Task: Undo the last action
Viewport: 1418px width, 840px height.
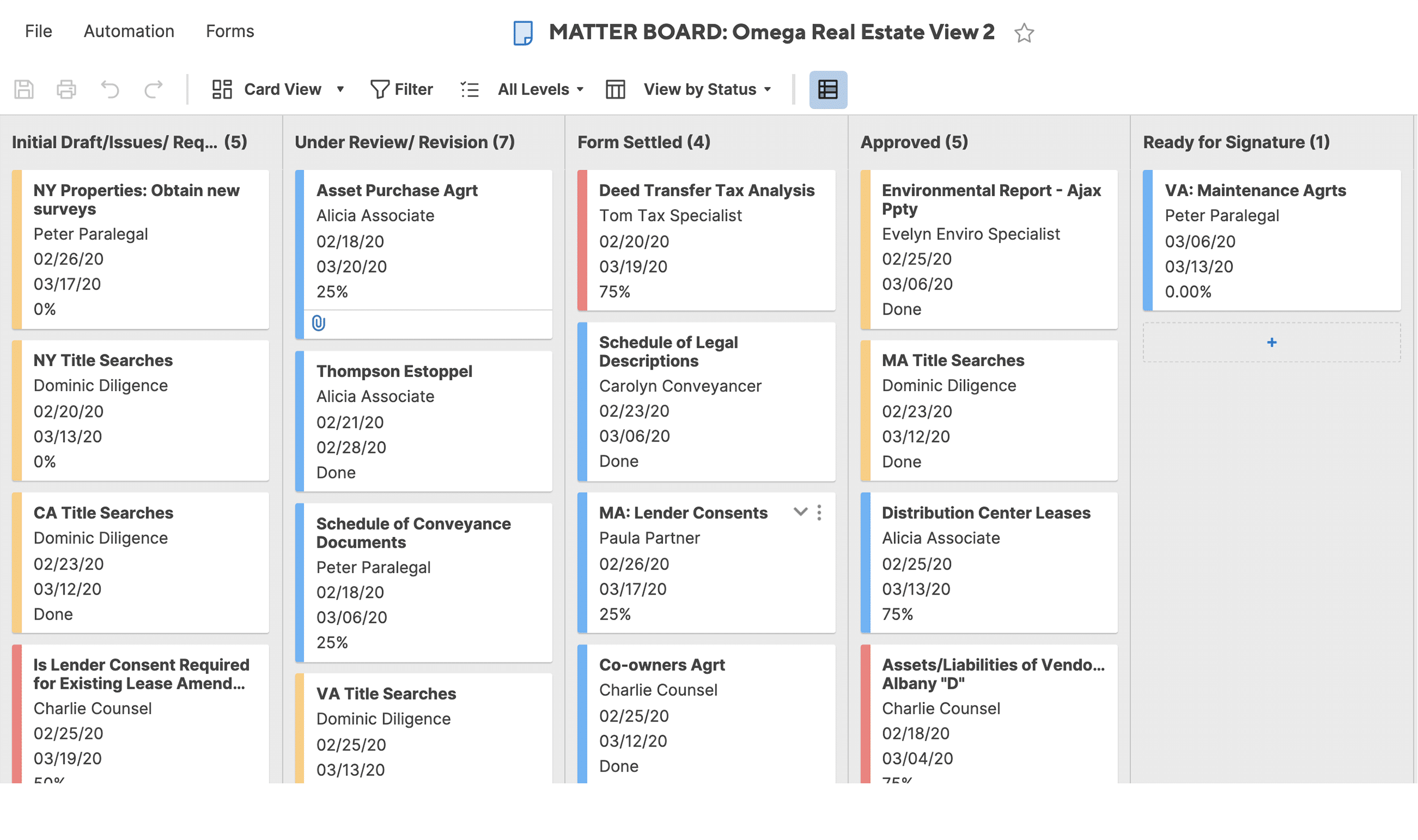Action: pyautogui.click(x=109, y=89)
